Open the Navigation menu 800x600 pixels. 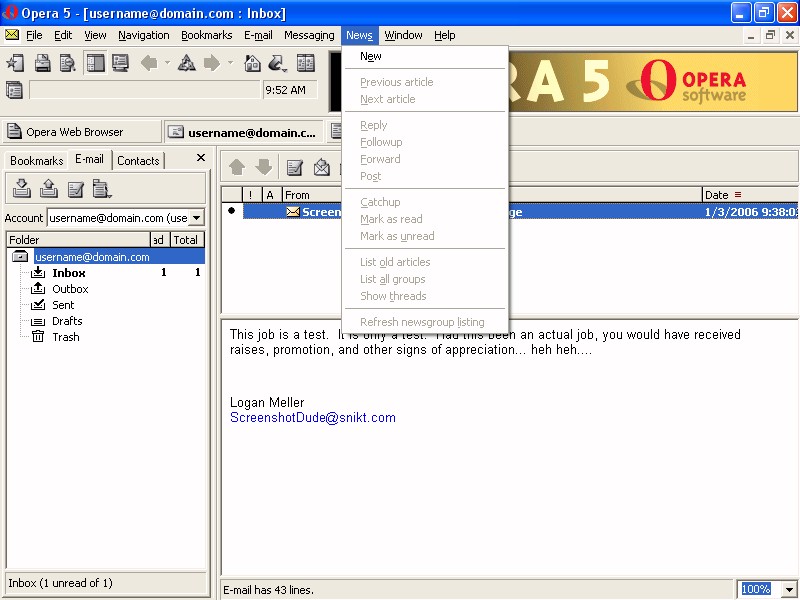(144, 35)
